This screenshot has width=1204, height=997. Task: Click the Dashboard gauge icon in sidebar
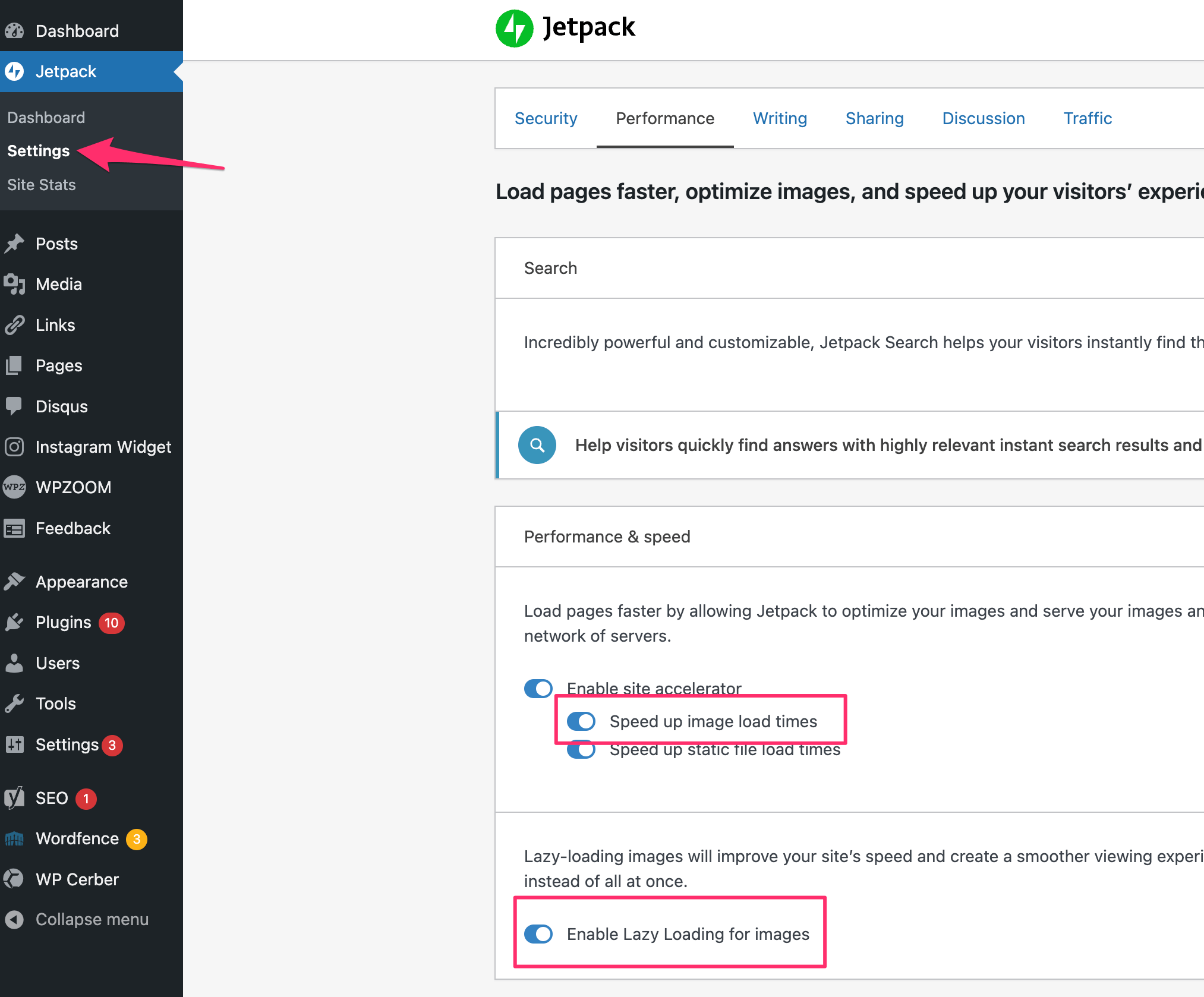pyautogui.click(x=14, y=30)
